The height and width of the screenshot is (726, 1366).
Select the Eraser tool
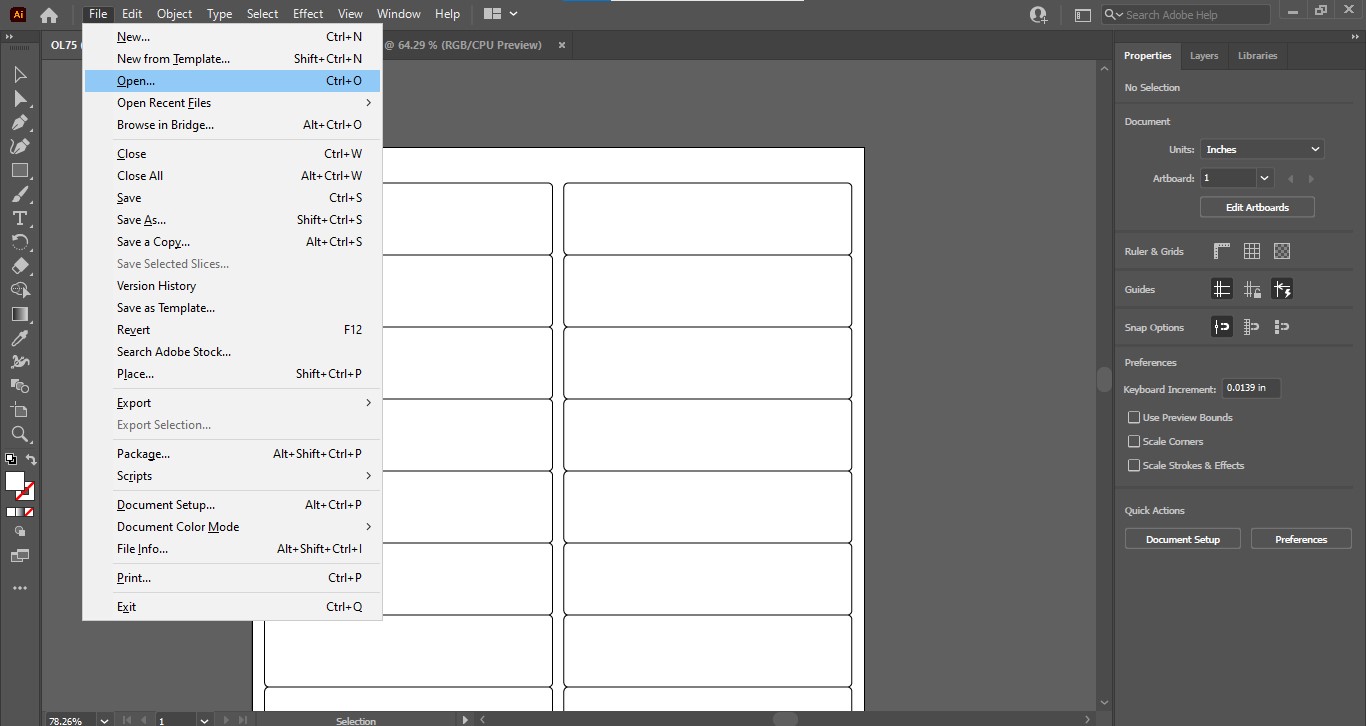(20, 266)
